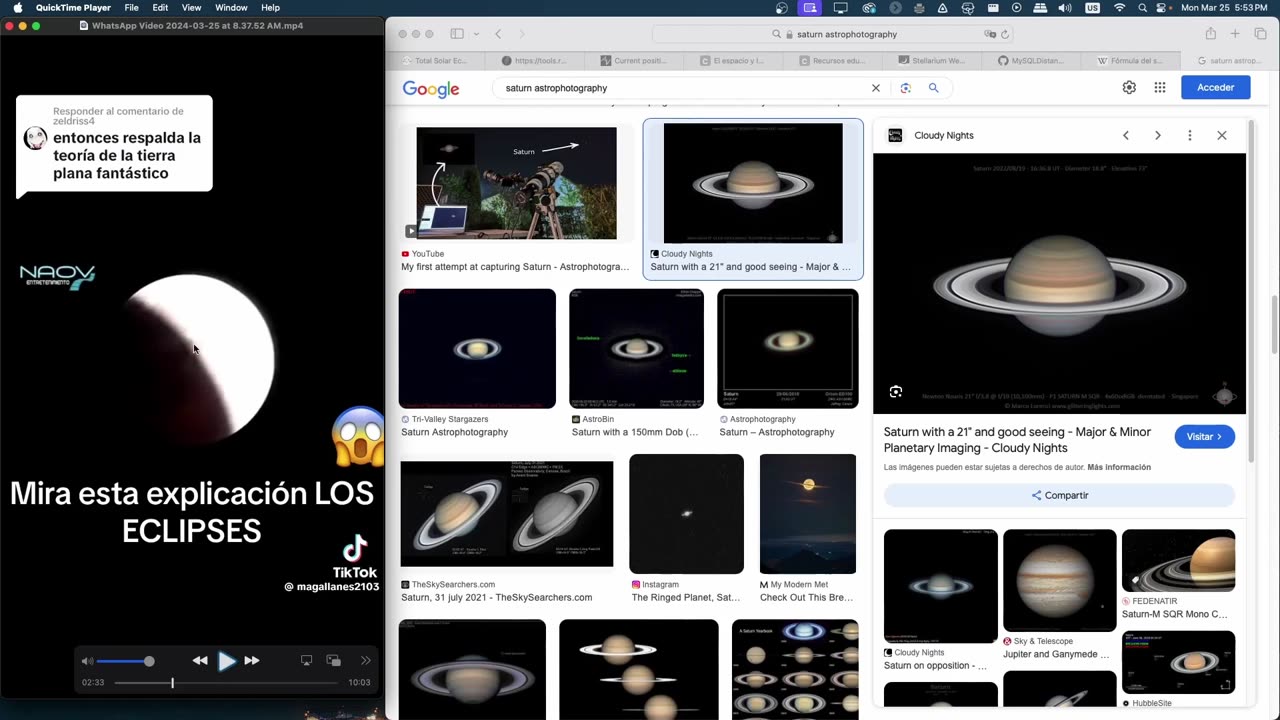Viewport: 1280px width, 720px height.
Task: Open the File menu
Action: tap(131, 7)
